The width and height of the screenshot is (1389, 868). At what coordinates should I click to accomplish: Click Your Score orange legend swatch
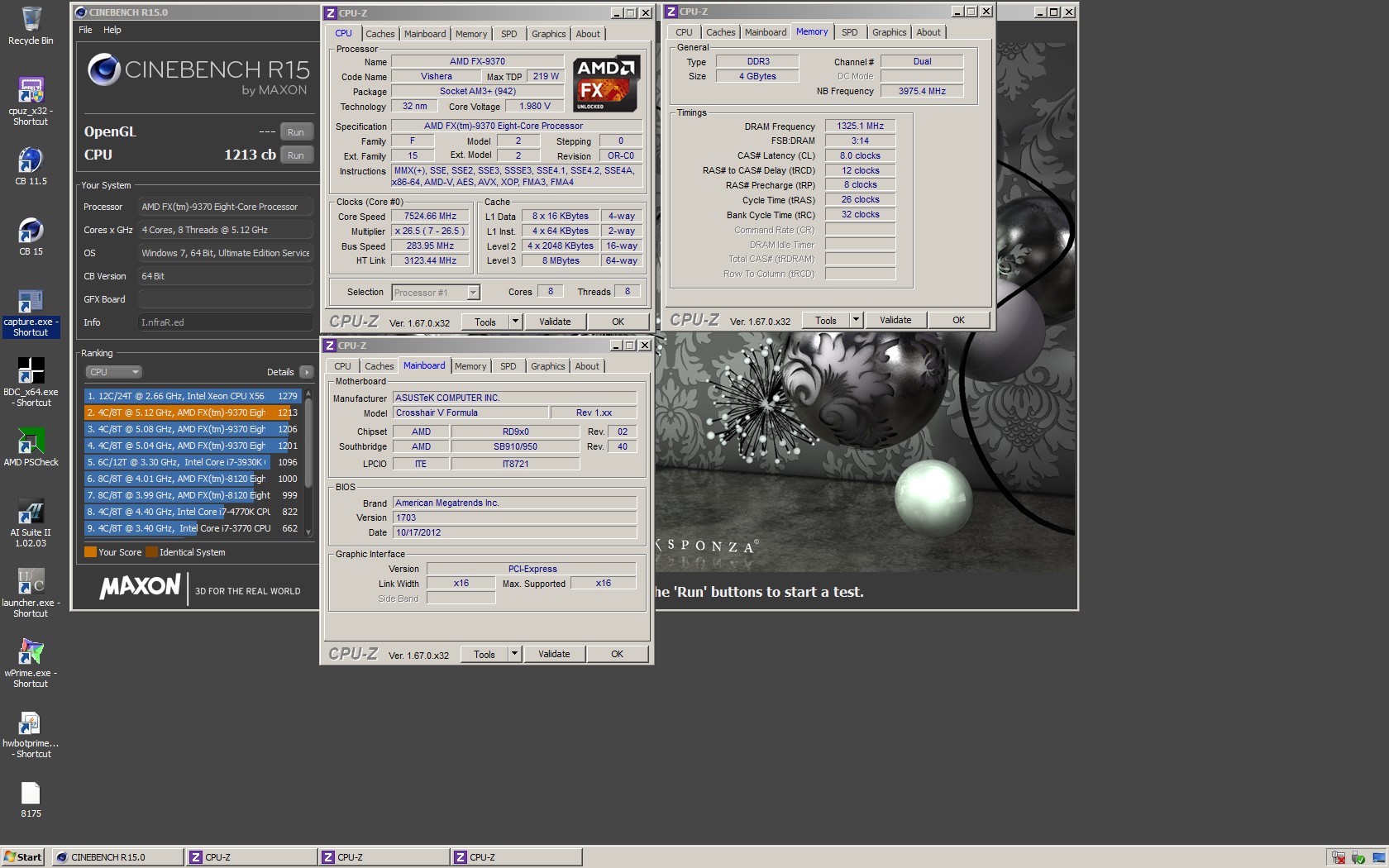pyautogui.click(x=90, y=552)
